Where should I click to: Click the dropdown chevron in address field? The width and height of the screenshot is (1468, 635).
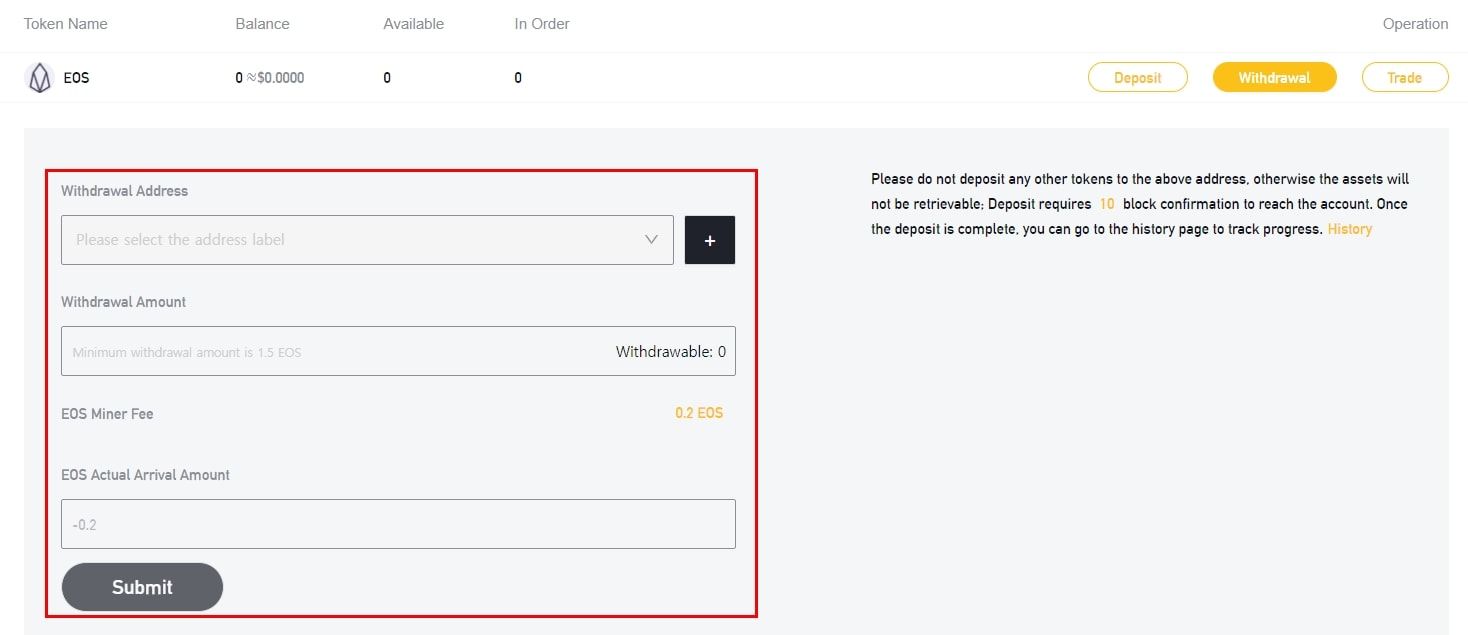point(651,240)
